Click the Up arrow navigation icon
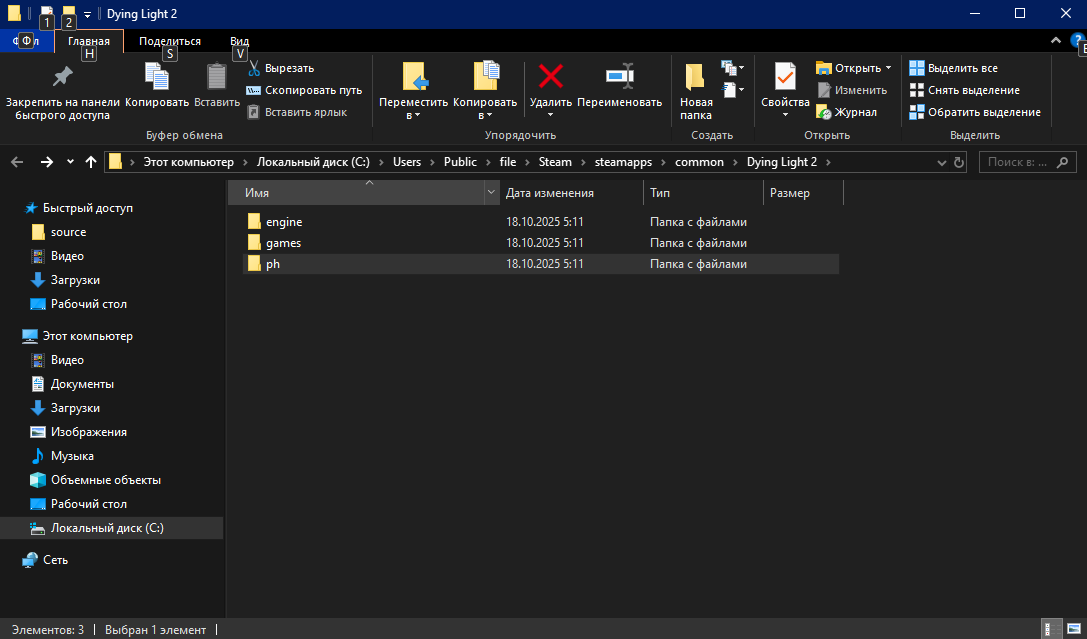 coord(91,162)
